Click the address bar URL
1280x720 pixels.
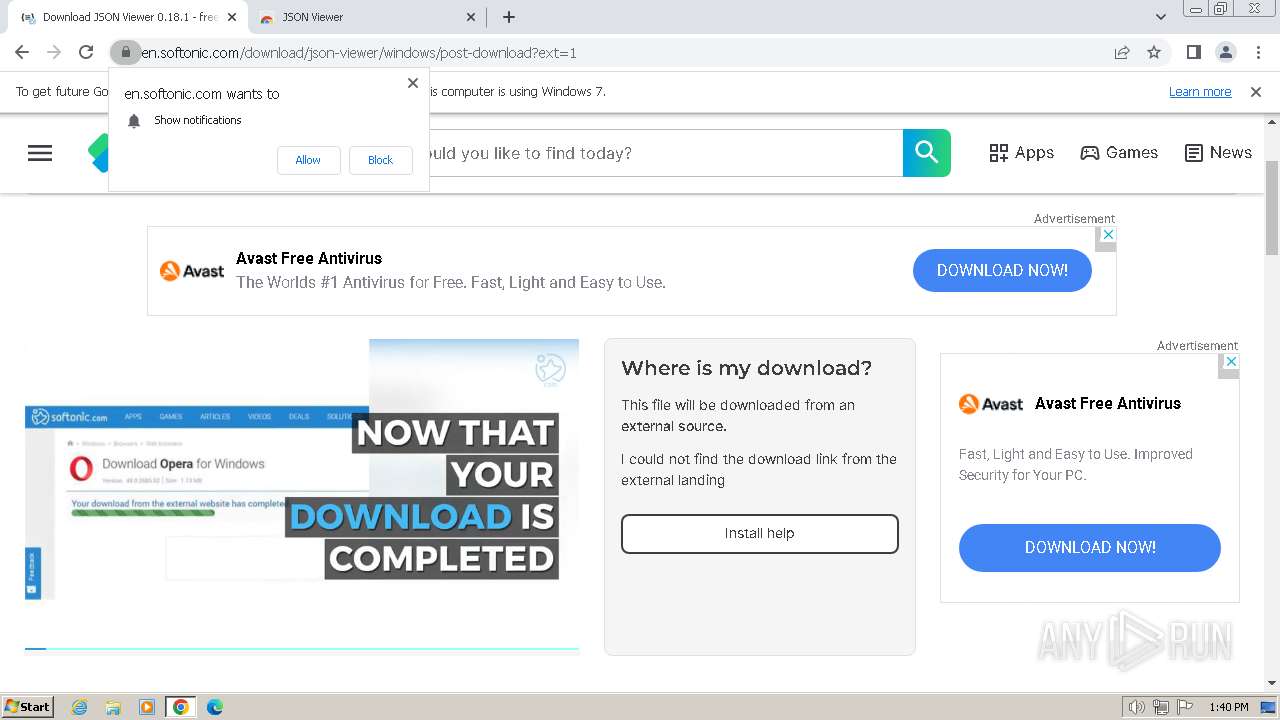(359, 53)
